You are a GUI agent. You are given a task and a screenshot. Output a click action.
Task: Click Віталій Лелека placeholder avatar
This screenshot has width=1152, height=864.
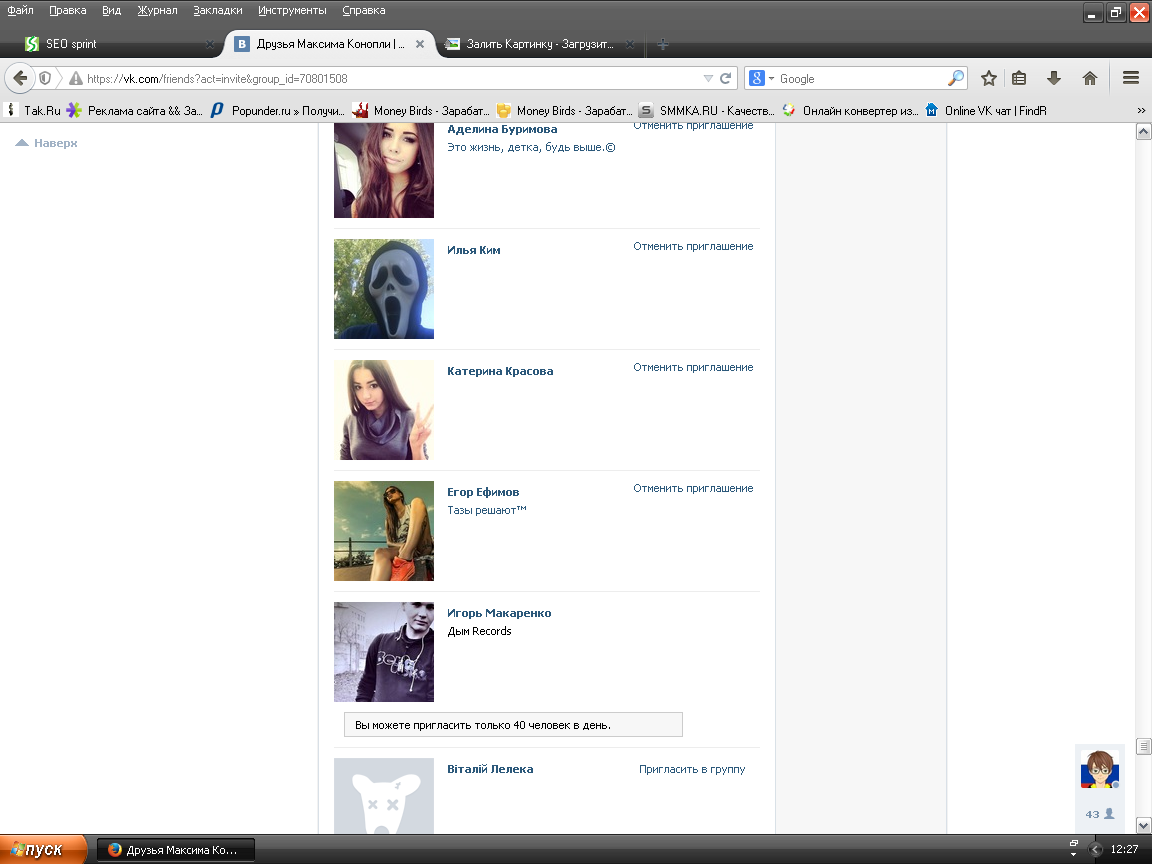[x=384, y=796]
